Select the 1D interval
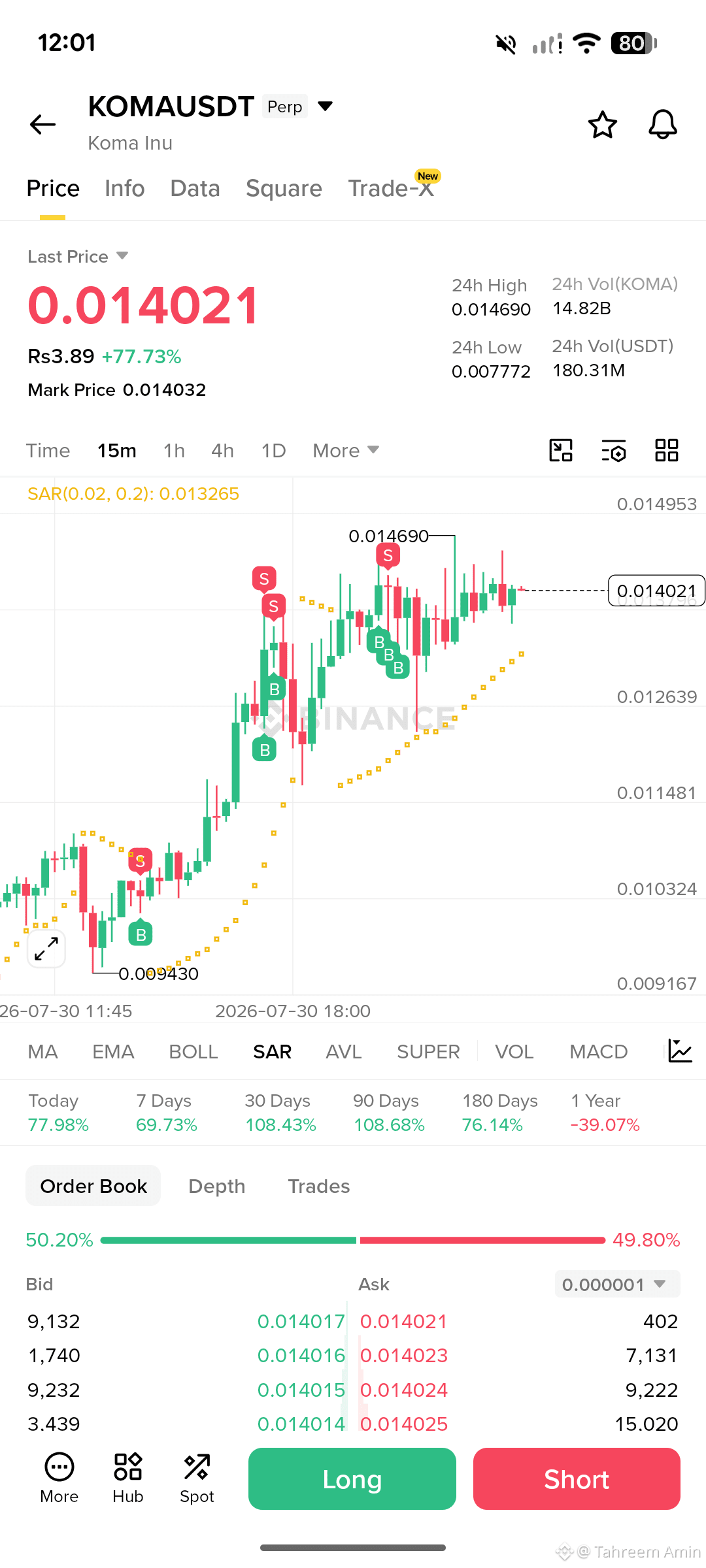Image resolution: width=706 pixels, height=1568 pixels. click(273, 450)
